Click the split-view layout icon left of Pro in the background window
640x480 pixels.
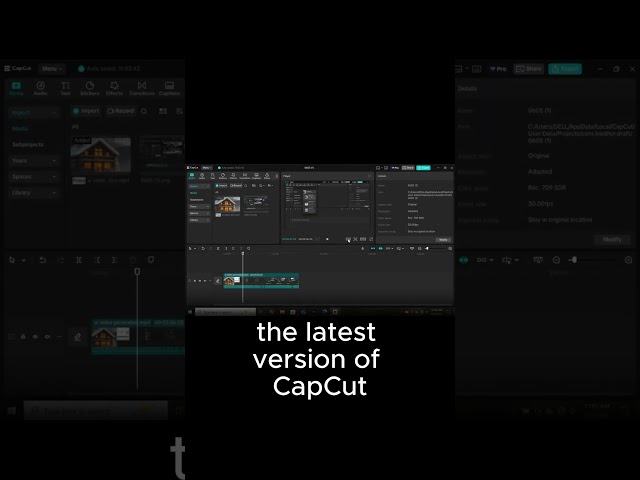476,69
